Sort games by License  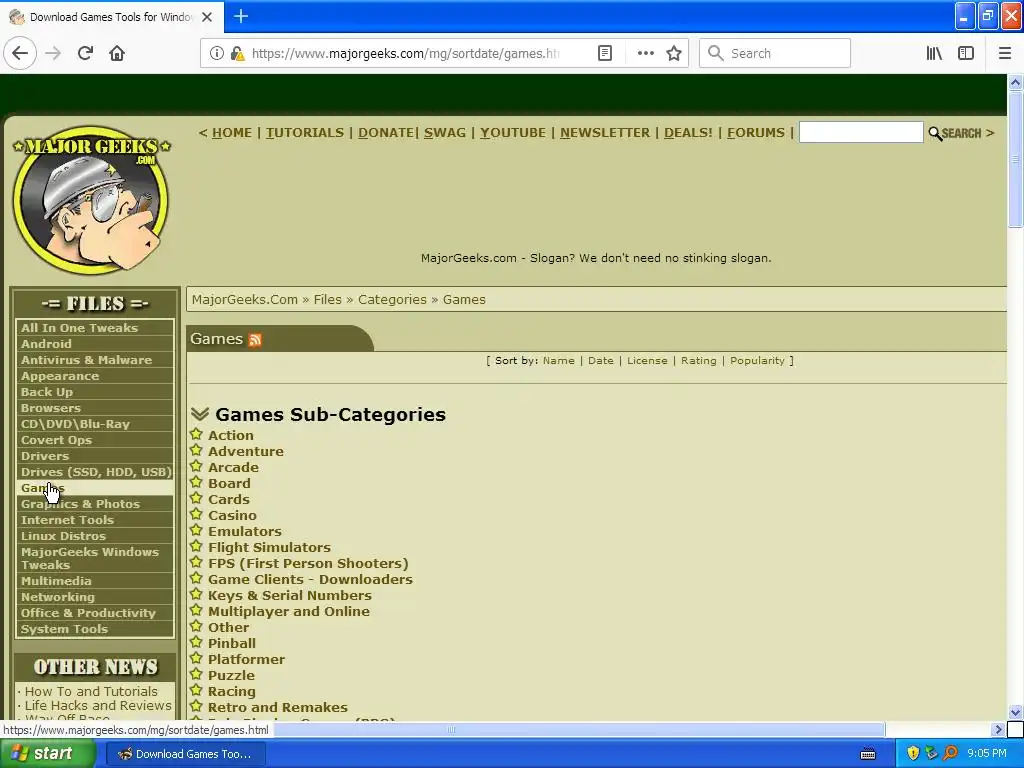click(x=647, y=360)
